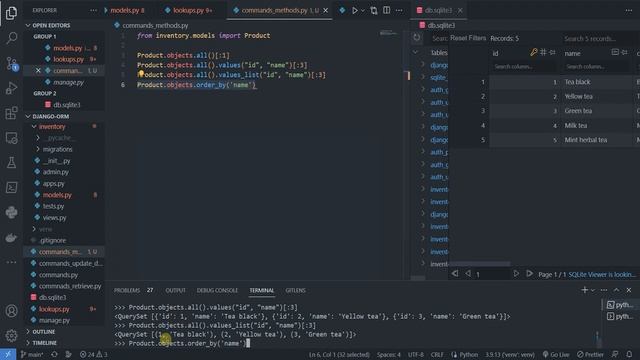The height and width of the screenshot is (360, 640).
Task: Open the Explorer view in activity bar
Action: [11, 13]
